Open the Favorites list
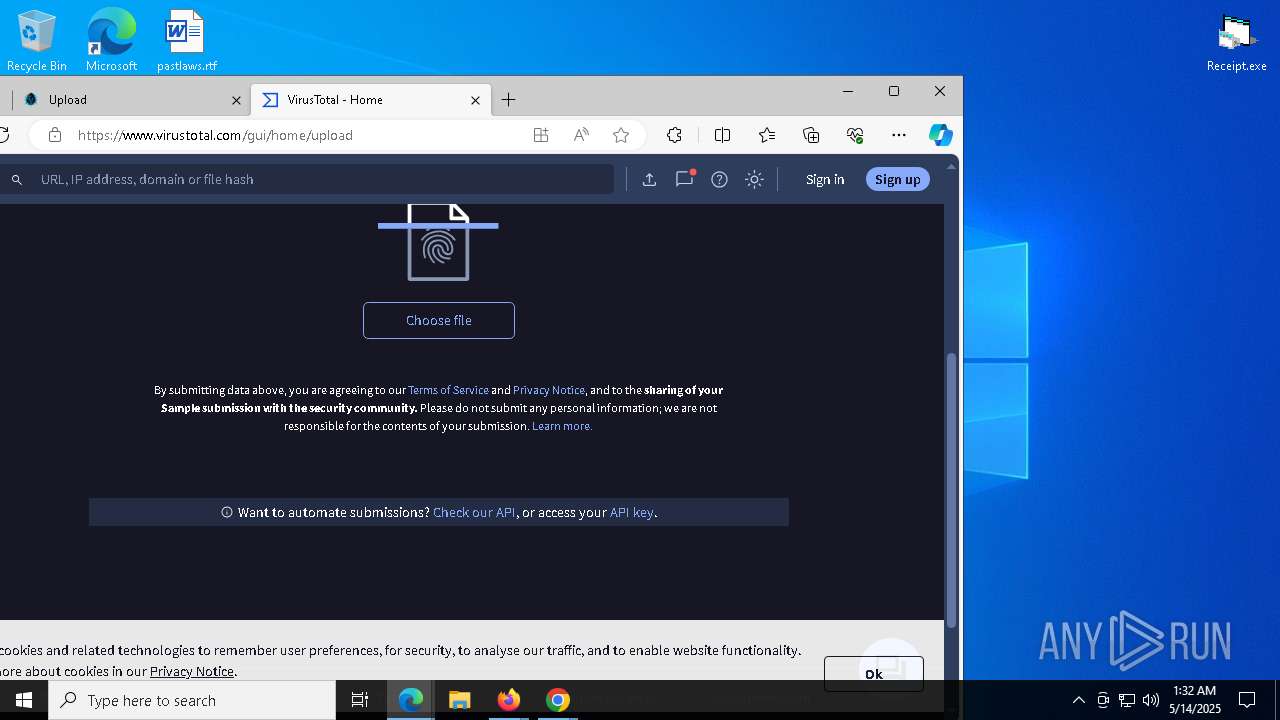Screen dimensions: 1280x720 [x=767, y=135]
